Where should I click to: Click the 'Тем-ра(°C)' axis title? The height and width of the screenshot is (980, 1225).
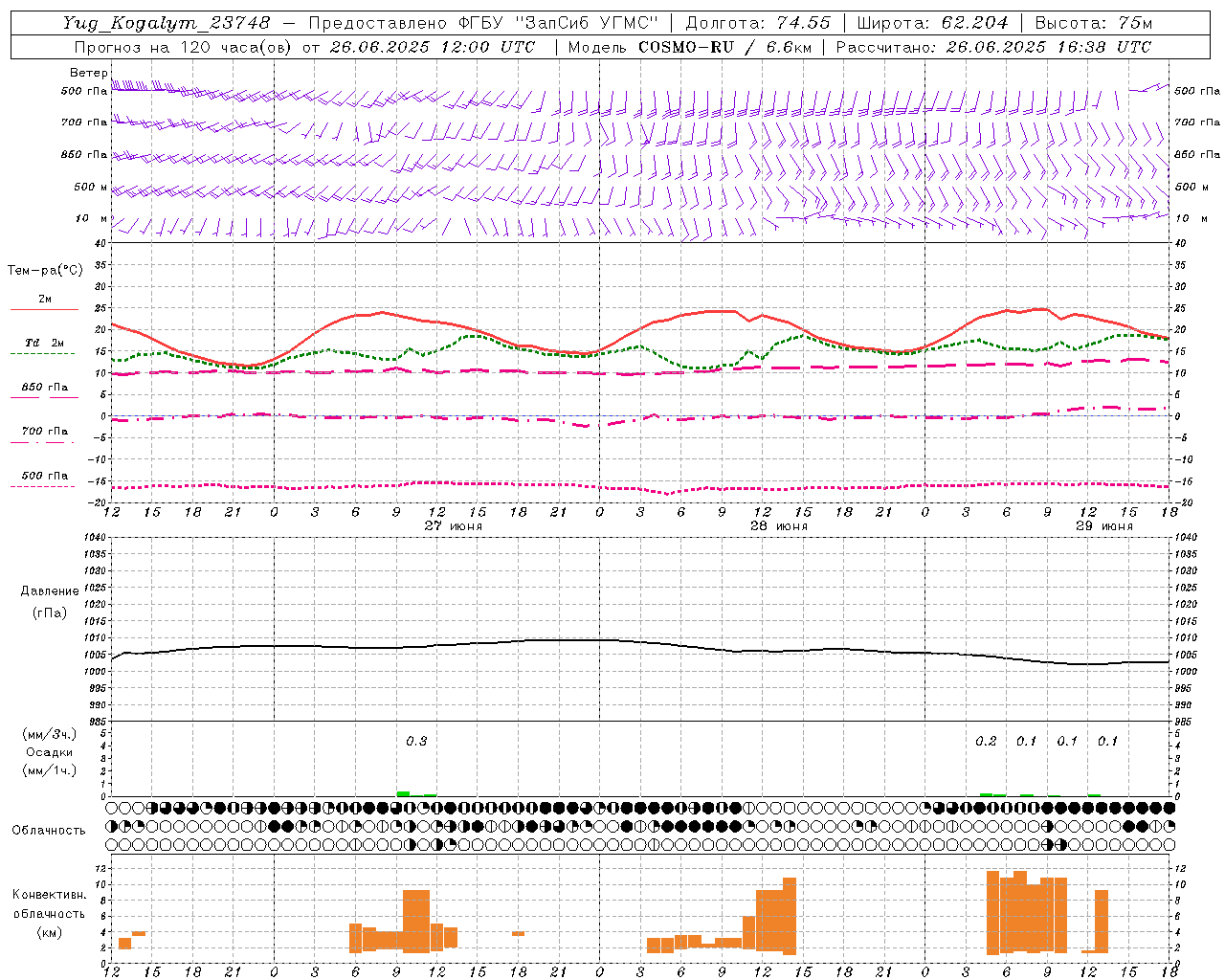click(x=45, y=271)
